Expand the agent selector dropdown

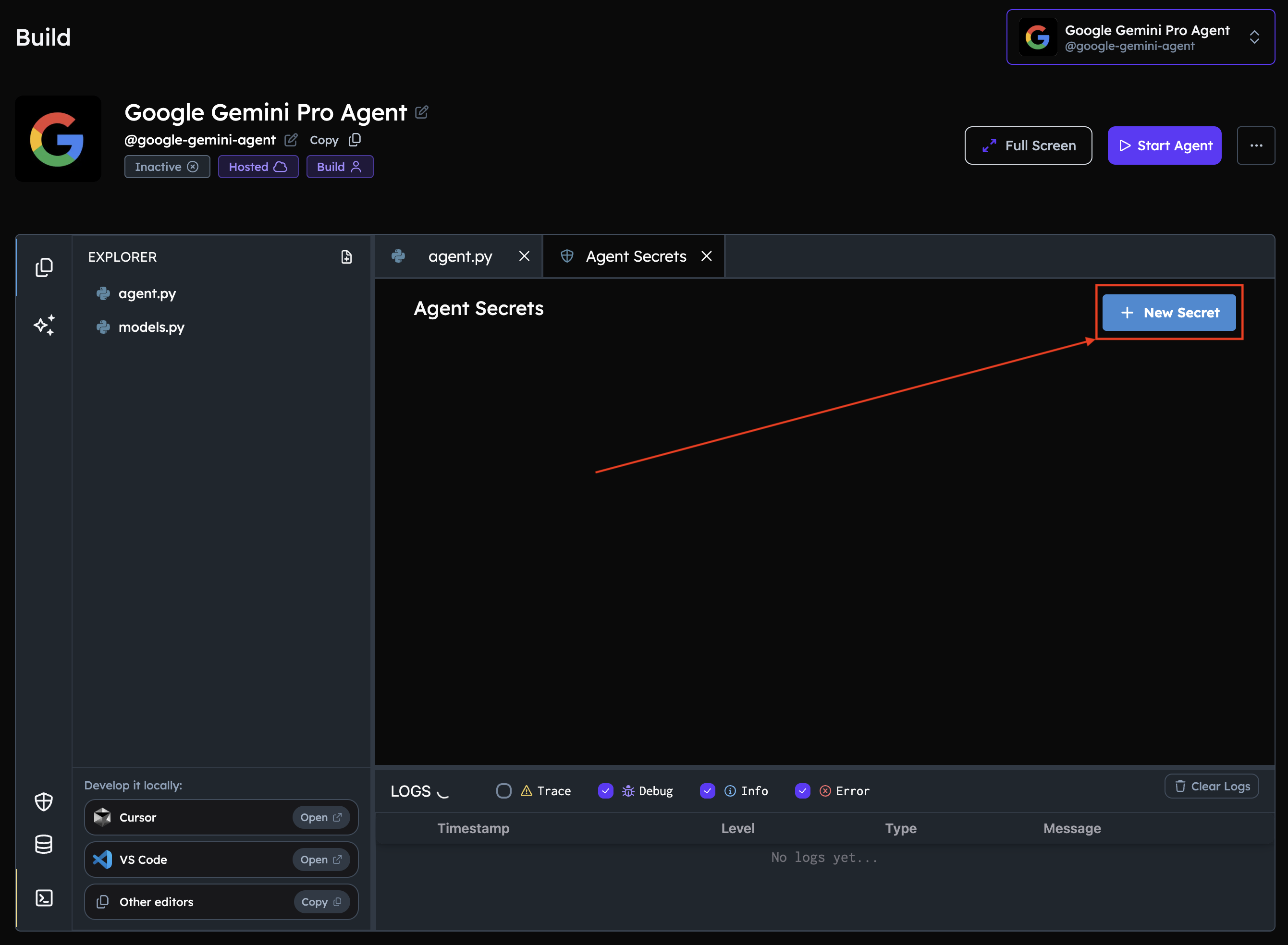click(1141, 37)
